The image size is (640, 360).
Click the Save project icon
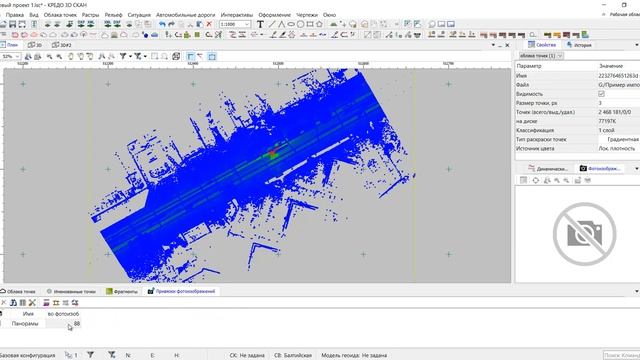pos(13,24)
